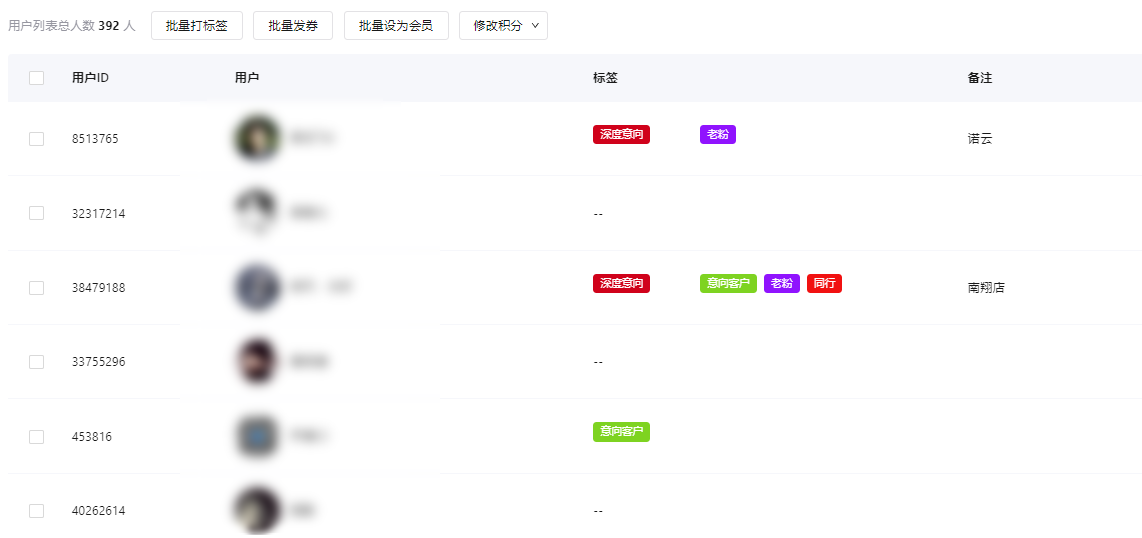The image size is (1142, 538).
Task: Click the 批量打标签 button
Action: point(197,26)
